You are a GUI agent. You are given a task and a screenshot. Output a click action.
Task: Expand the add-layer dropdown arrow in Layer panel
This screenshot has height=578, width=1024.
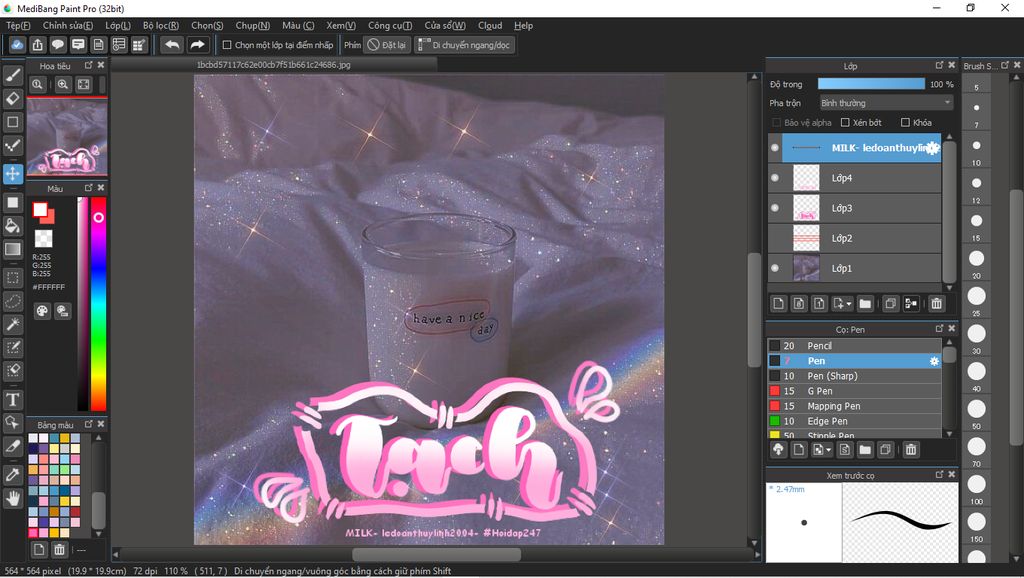click(849, 304)
